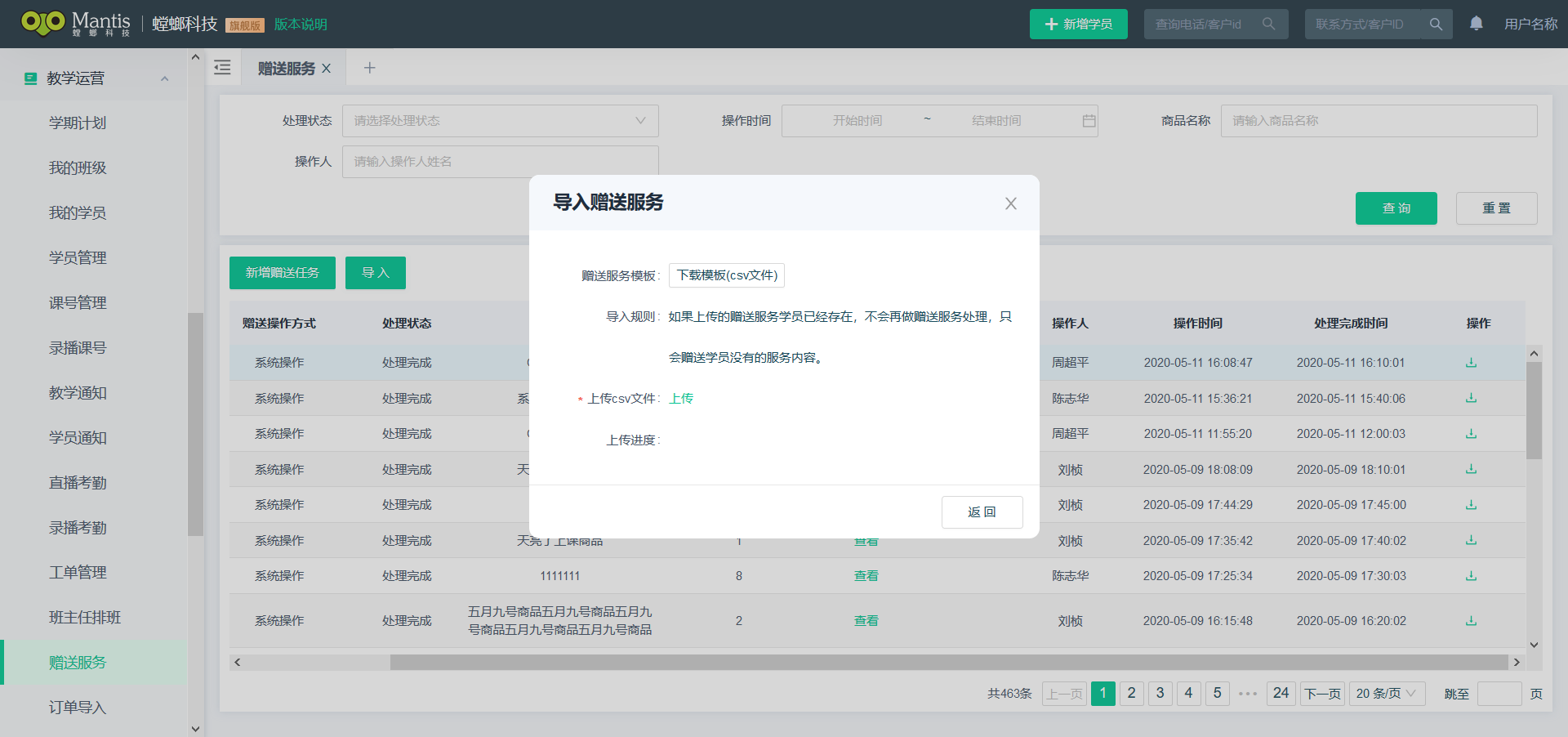Open 学期计划 in sidebar
Viewport: 1568px width, 737px height.
click(78, 123)
